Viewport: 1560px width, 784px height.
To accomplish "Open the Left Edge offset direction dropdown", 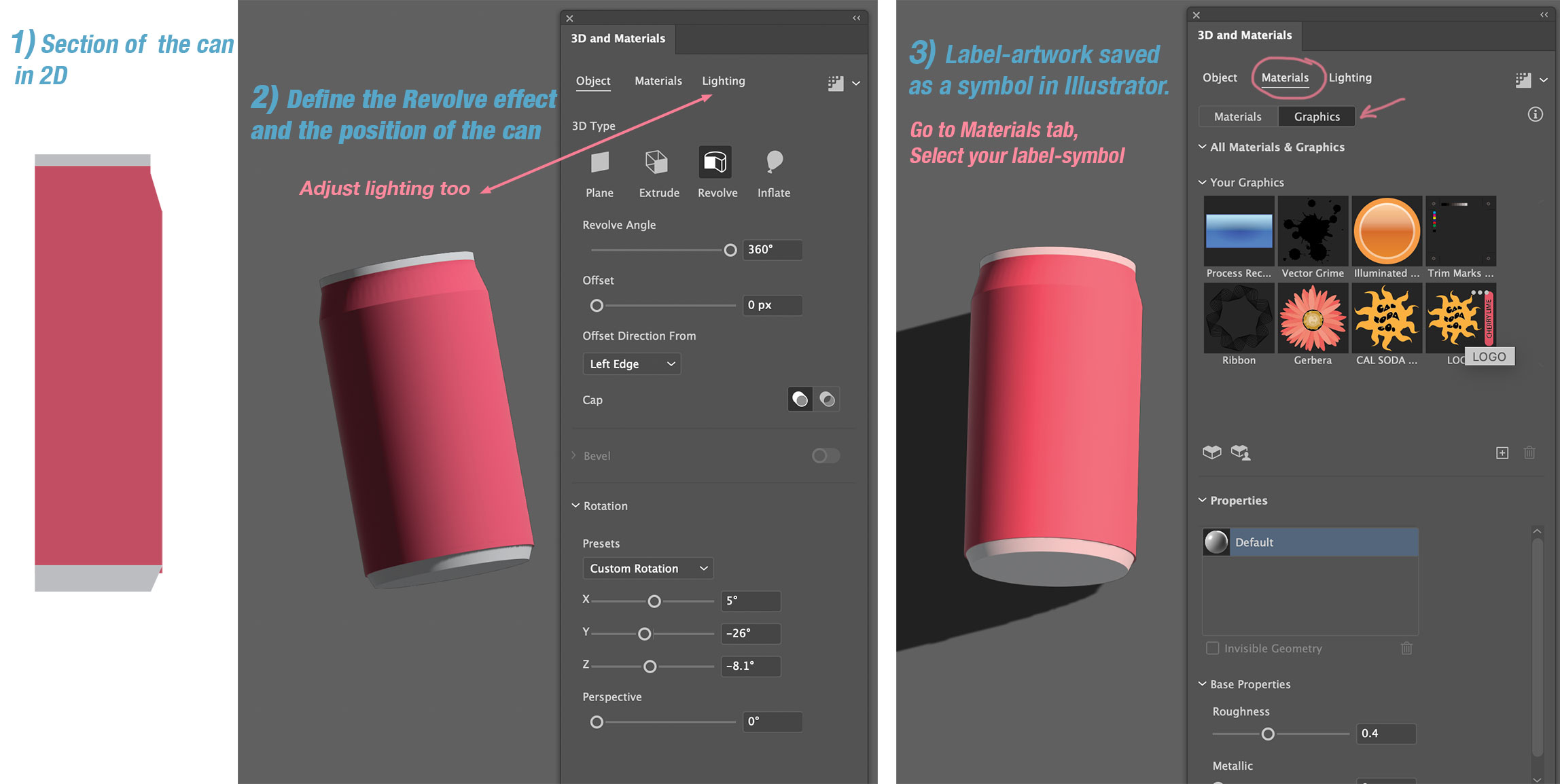I will pos(631,363).
